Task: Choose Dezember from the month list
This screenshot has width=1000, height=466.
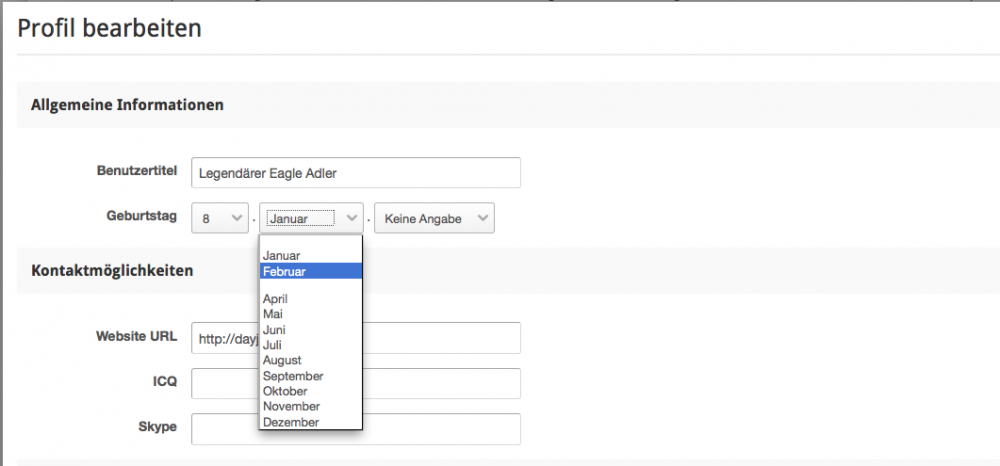Action: pos(310,422)
